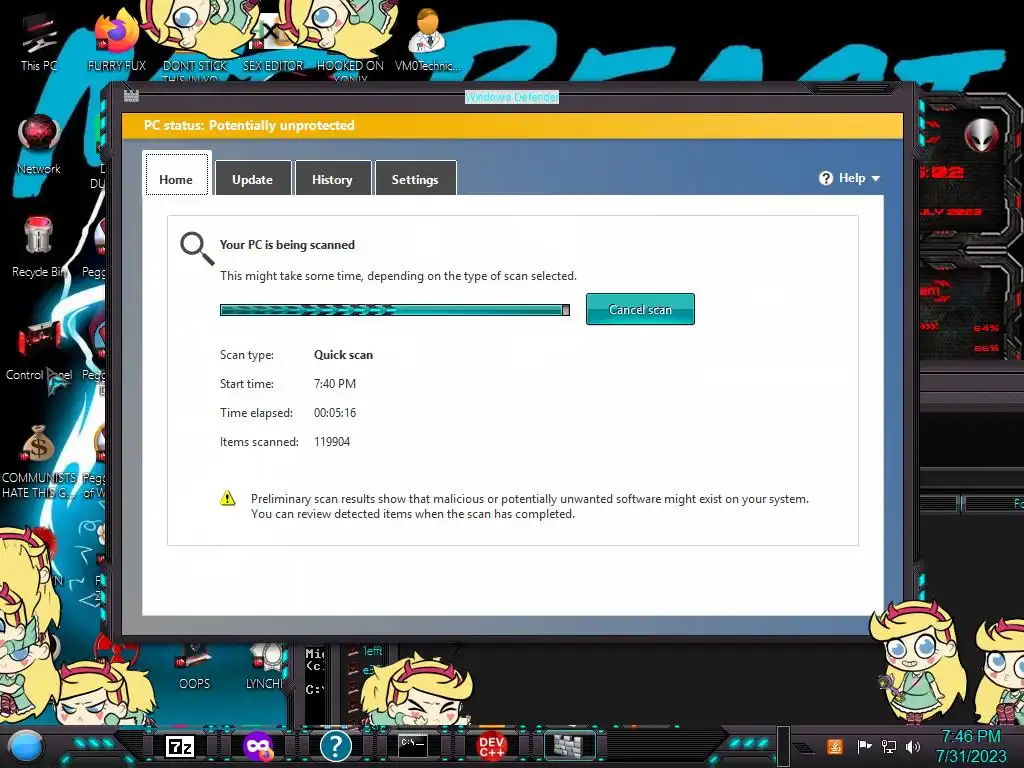This screenshot has width=1024, height=768.
Task: Open the question mark help app on taskbar
Action: click(x=336, y=746)
